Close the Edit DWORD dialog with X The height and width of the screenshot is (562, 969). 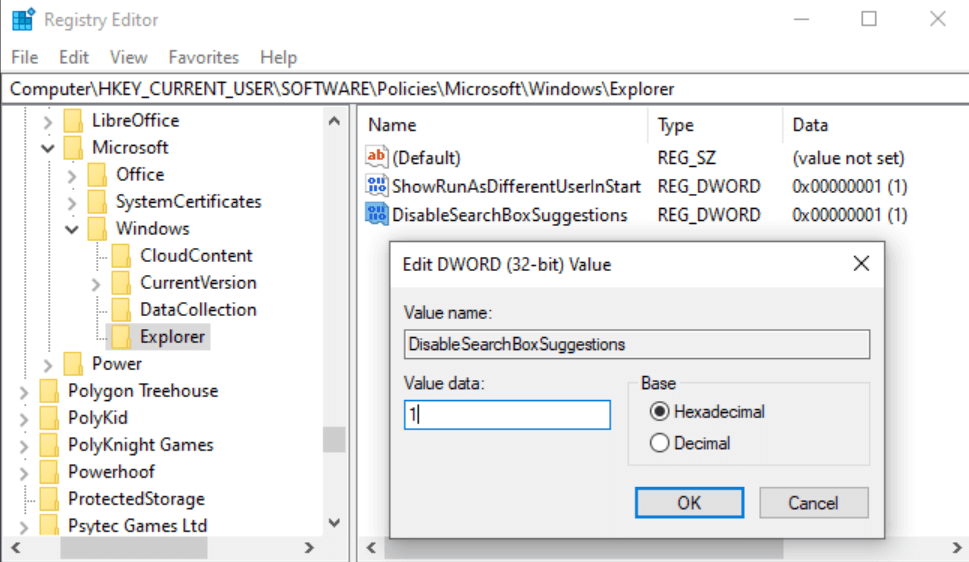[861, 264]
